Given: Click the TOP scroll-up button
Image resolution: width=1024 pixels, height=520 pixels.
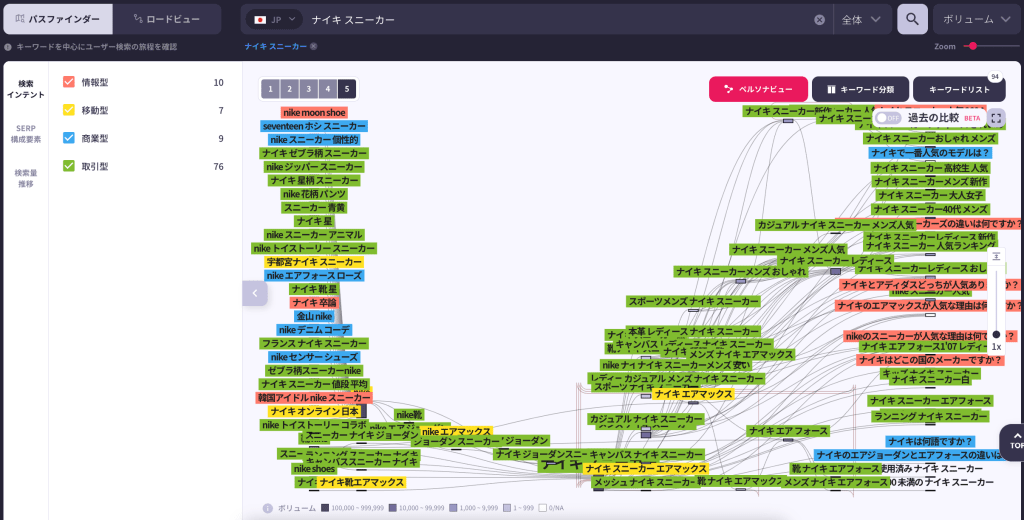Looking at the screenshot, I should click(x=1014, y=441).
